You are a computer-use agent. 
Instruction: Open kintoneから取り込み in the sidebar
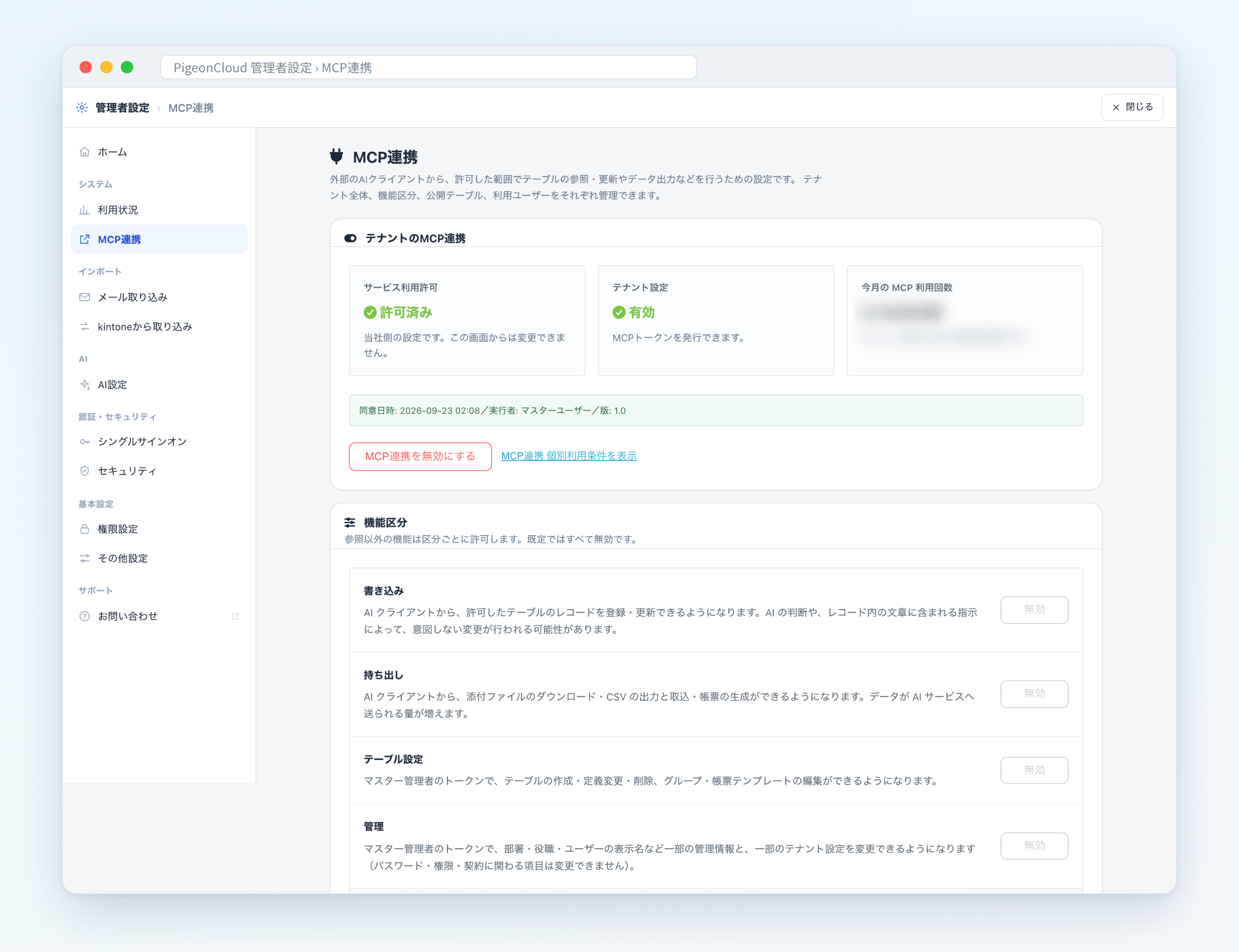(159, 326)
